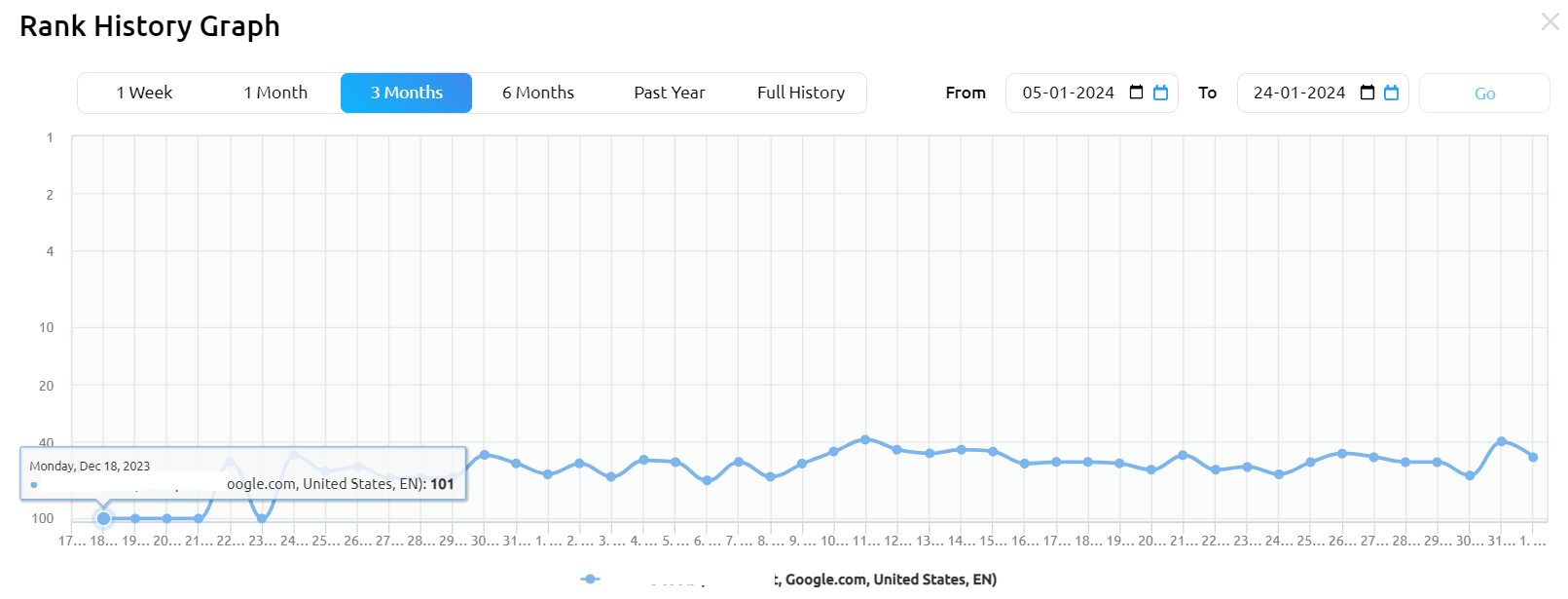Select the peak data point on the 11th
The height and width of the screenshot is (599, 1568).
click(x=865, y=440)
